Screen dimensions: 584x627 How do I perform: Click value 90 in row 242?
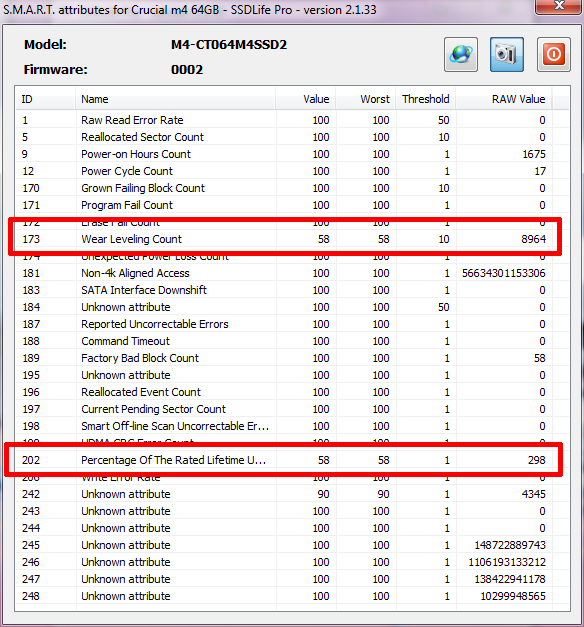point(323,494)
